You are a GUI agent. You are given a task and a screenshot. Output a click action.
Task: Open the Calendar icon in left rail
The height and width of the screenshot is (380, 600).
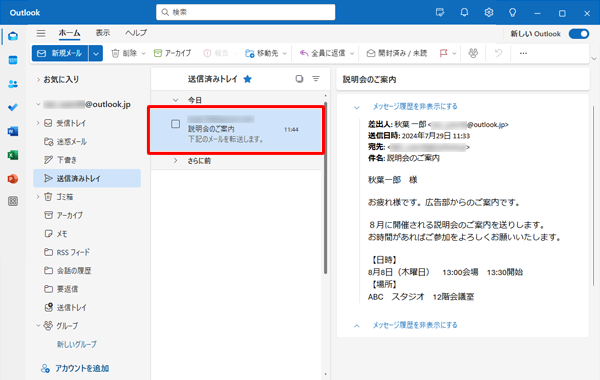click(13, 60)
